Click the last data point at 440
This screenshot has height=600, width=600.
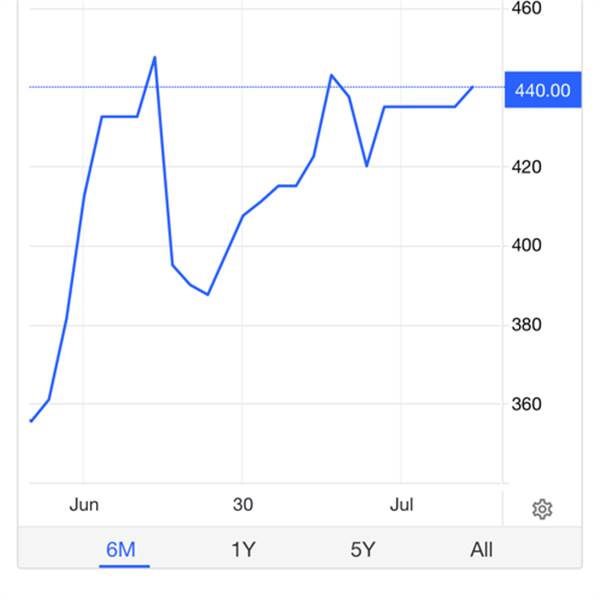pyautogui.click(x=473, y=87)
